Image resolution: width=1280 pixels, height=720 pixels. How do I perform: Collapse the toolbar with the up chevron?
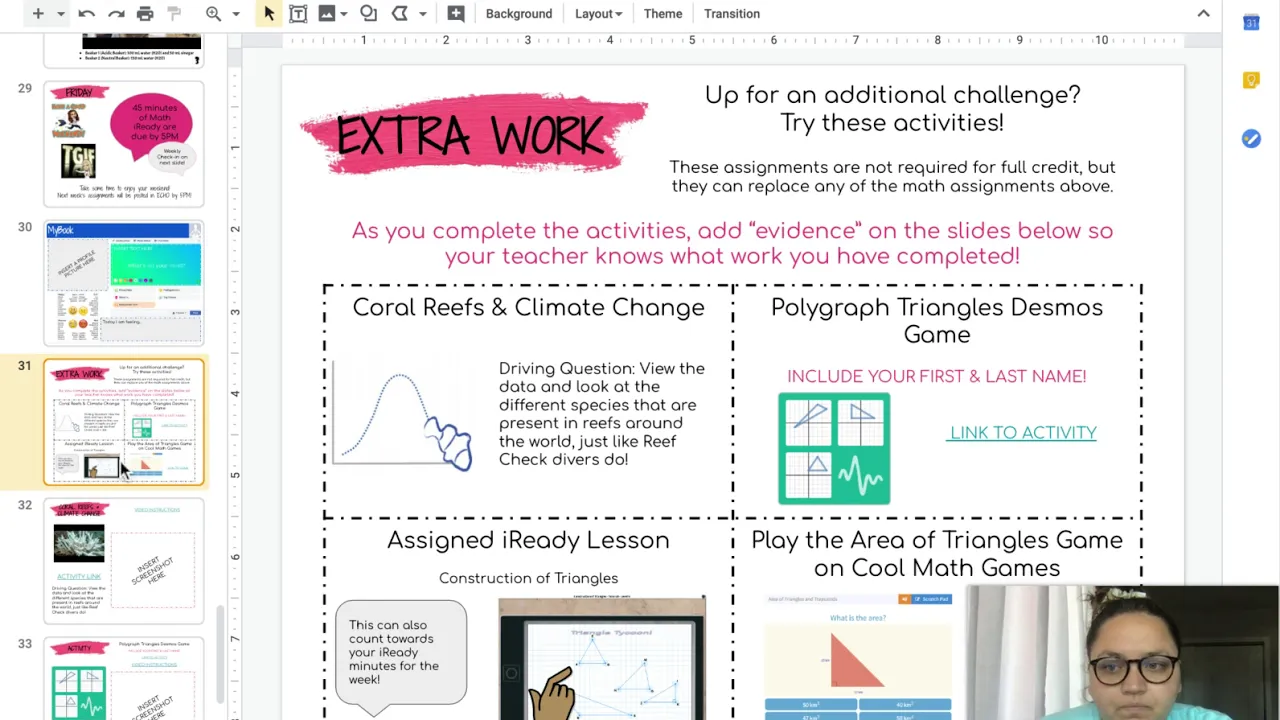tap(1203, 14)
